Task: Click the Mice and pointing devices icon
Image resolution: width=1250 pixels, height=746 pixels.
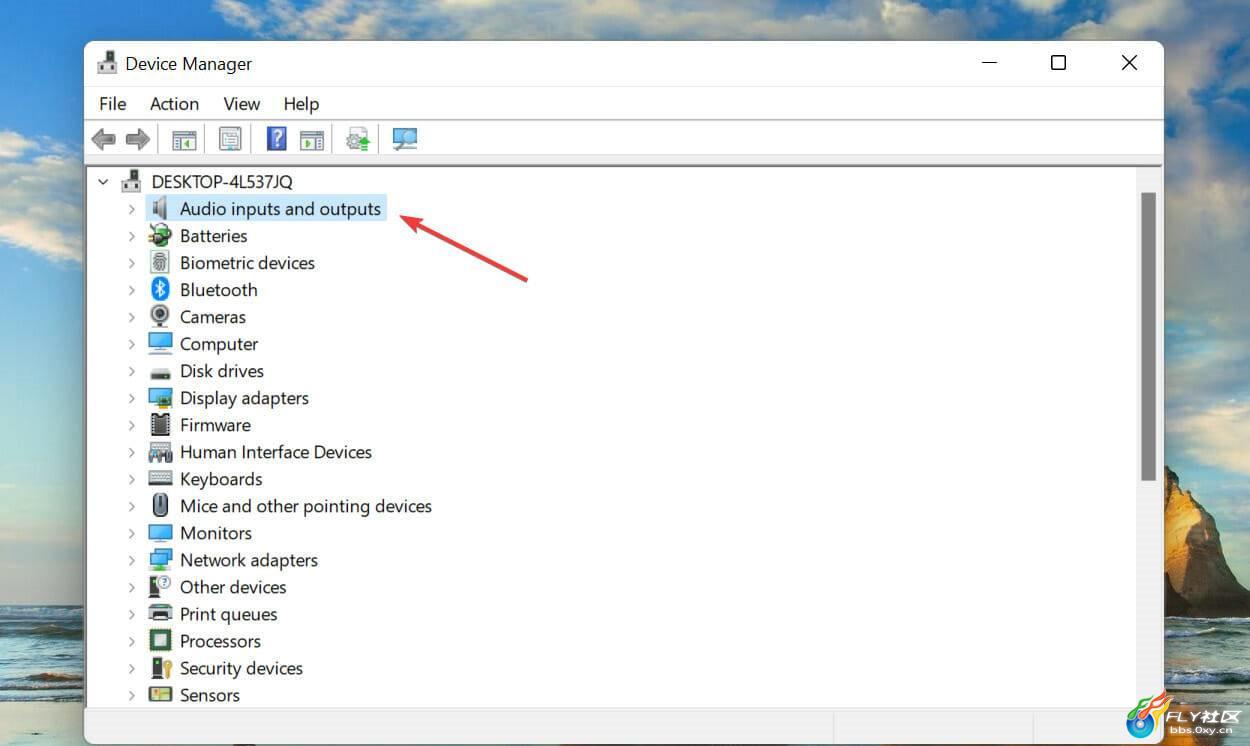Action: point(160,505)
